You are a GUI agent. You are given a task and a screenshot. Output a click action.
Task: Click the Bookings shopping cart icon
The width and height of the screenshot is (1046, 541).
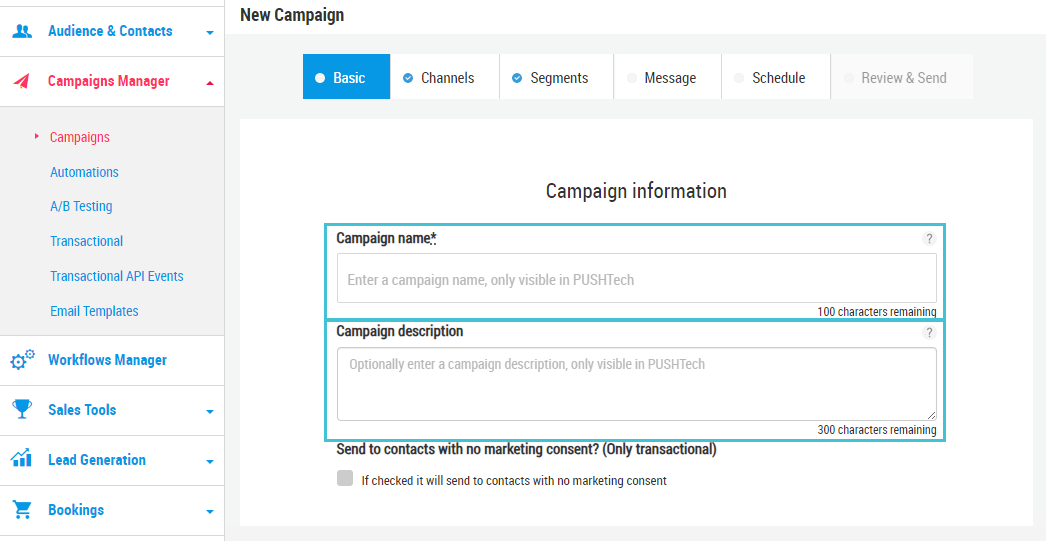click(22, 510)
